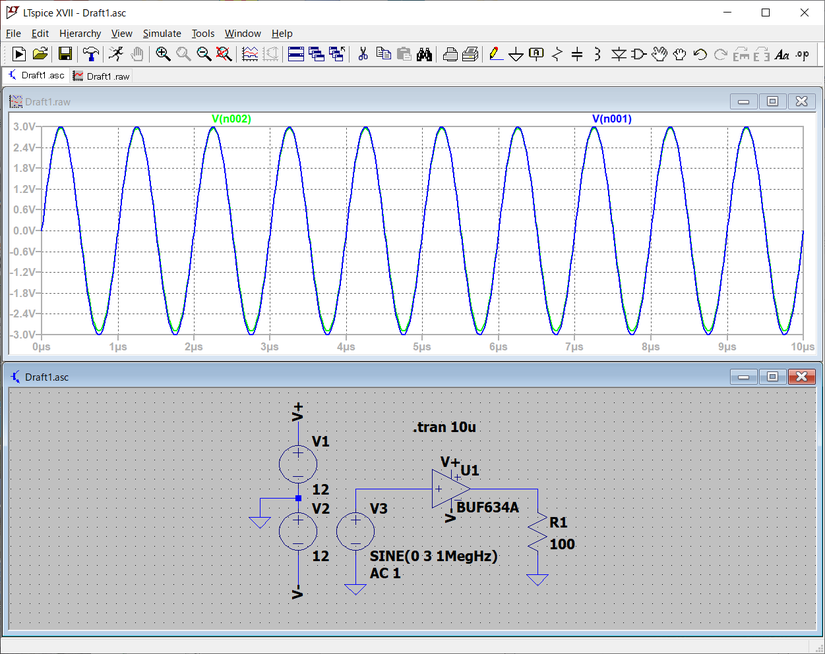Open the Control Panel hammer icon
This screenshot has height=654, width=825.
click(x=91, y=54)
